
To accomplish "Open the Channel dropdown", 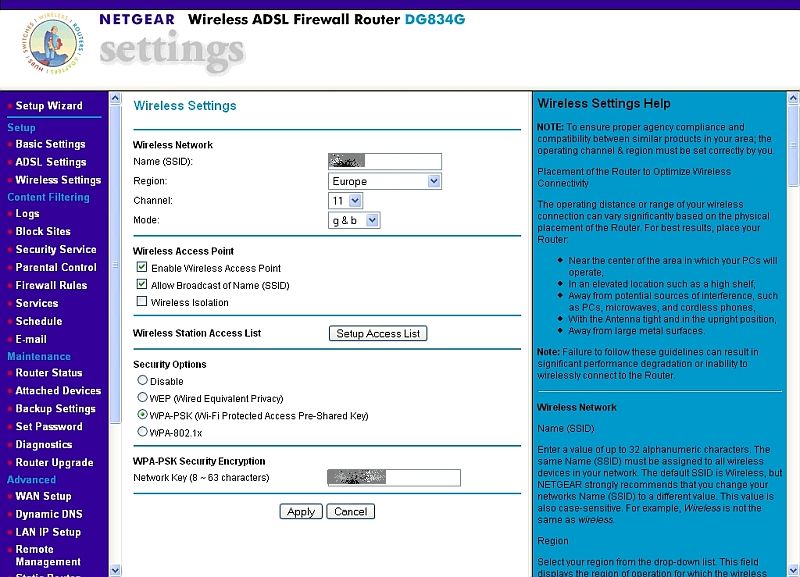I will [356, 200].
